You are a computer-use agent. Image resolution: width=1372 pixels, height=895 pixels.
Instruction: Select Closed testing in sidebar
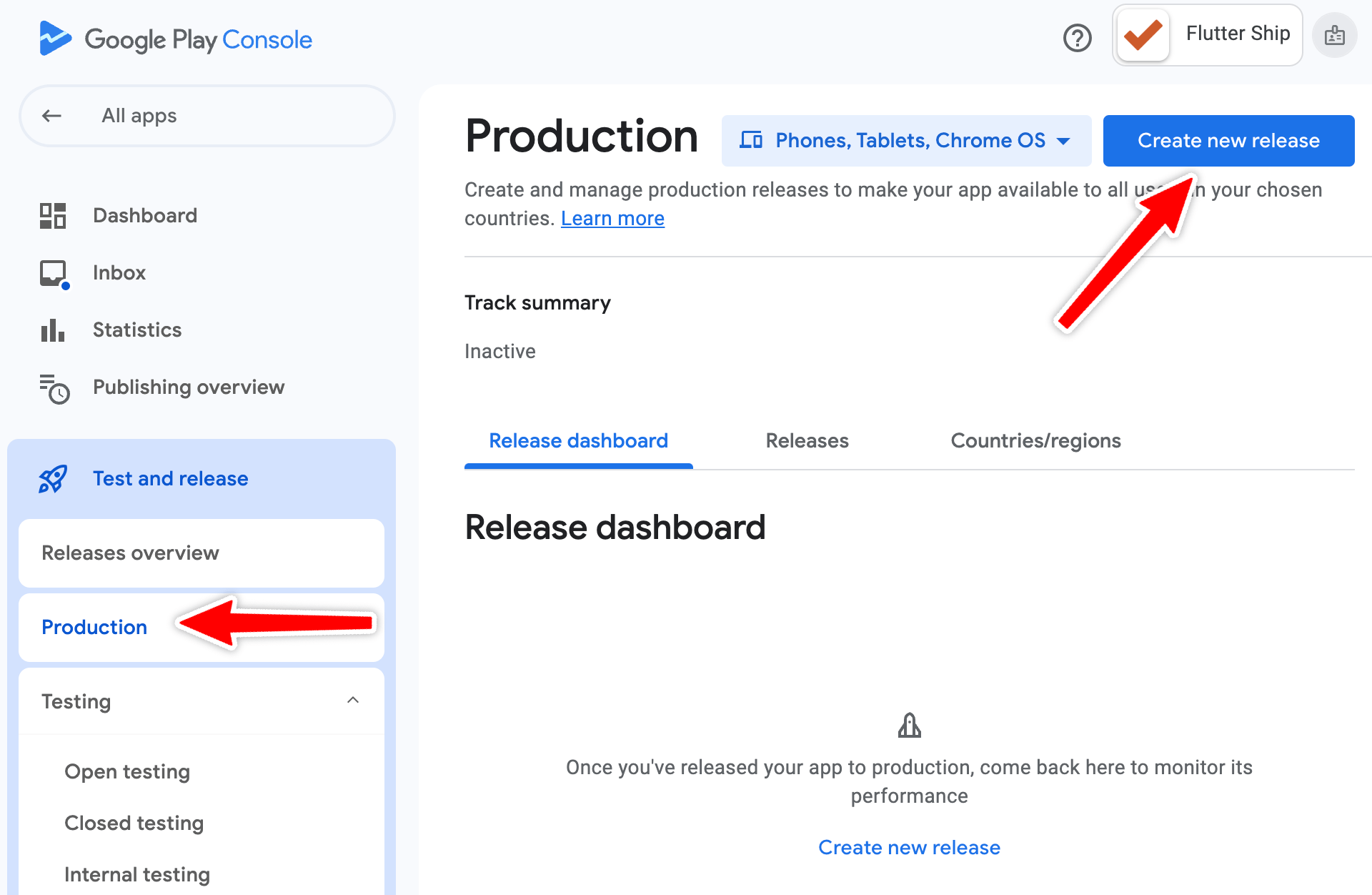click(134, 824)
